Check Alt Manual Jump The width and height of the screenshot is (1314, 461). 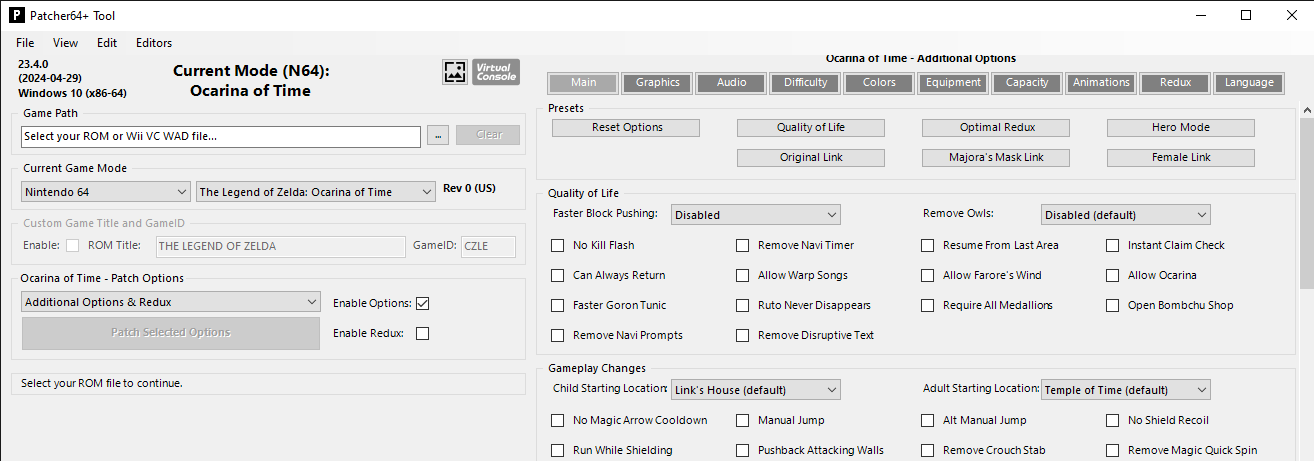click(928, 420)
